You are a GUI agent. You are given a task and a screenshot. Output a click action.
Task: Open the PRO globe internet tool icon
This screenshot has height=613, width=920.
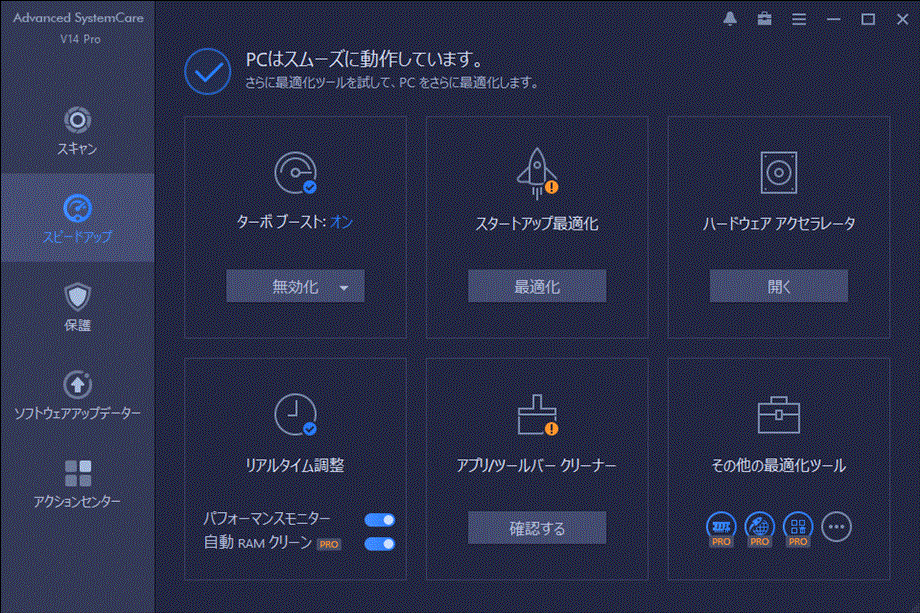point(759,529)
